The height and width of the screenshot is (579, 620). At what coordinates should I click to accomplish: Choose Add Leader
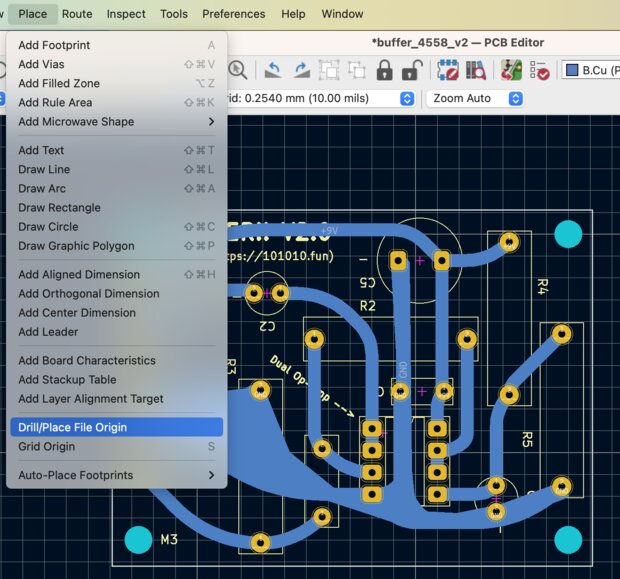pos(117,332)
